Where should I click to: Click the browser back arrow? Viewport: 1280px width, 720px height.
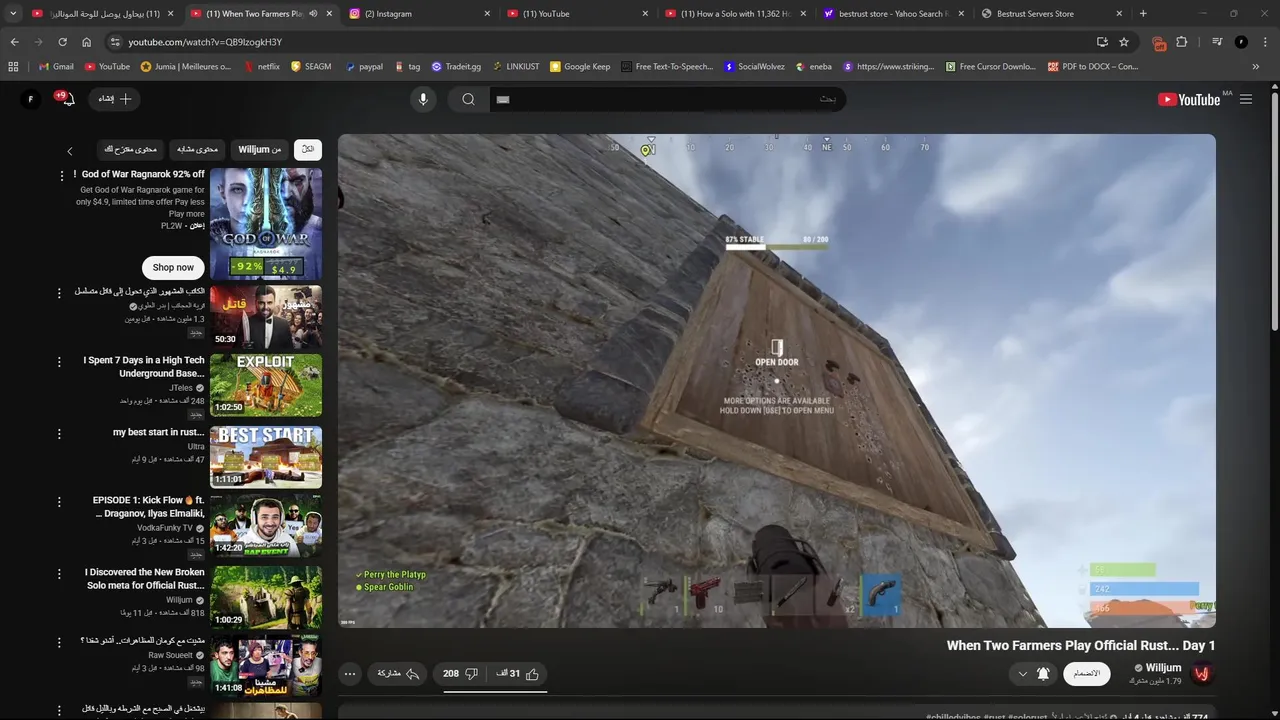tap(14, 42)
